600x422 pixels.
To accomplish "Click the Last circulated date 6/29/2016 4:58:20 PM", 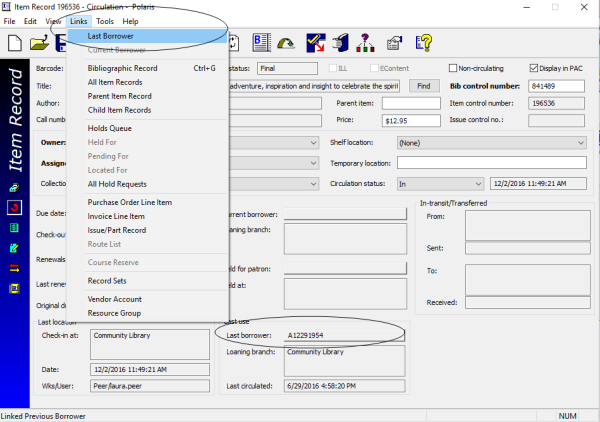I will coord(344,386).
